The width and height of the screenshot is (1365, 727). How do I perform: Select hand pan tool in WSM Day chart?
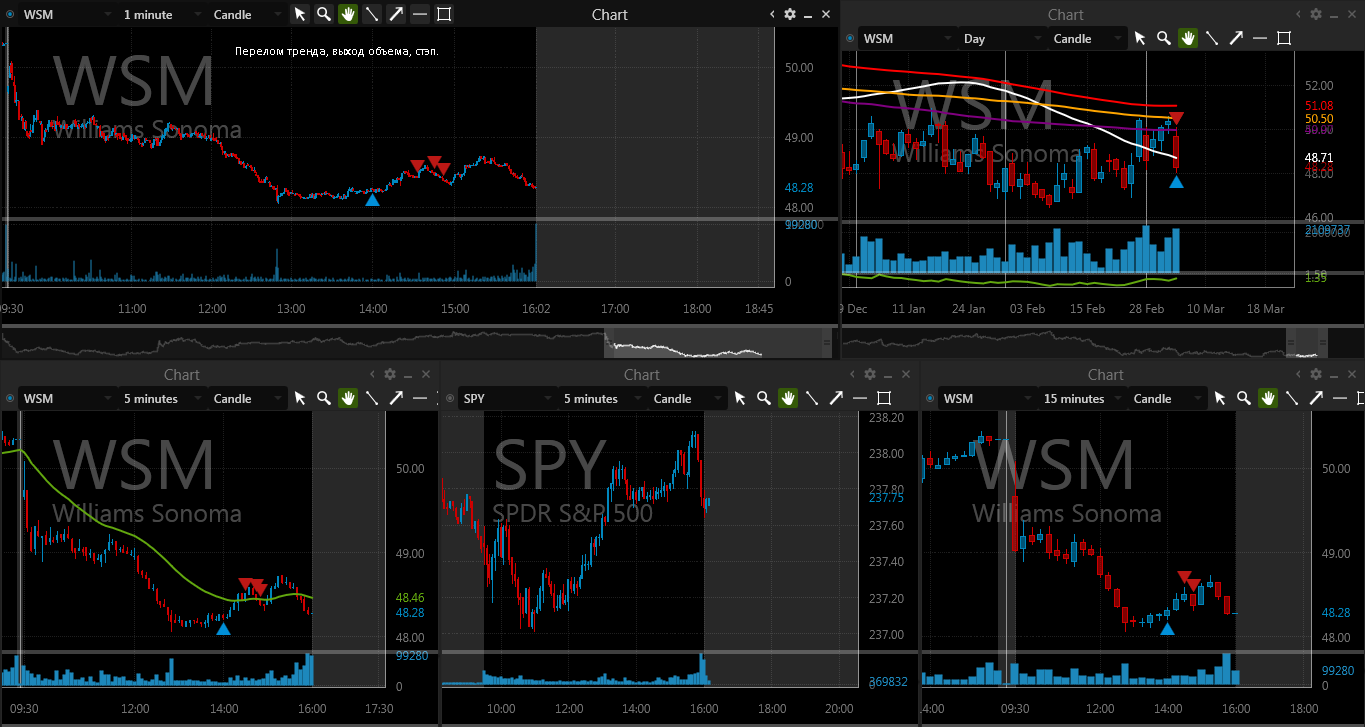tap(1188, 38)
